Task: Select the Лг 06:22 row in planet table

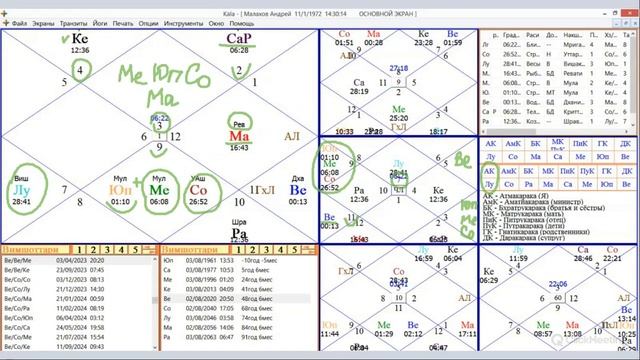Action: point(556,45)
